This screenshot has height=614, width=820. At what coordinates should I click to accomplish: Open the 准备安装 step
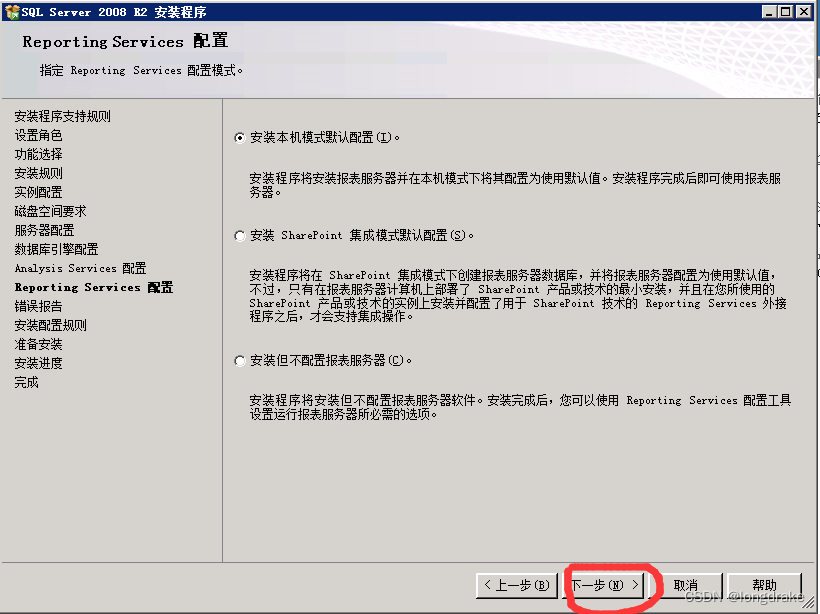point(38,344)
